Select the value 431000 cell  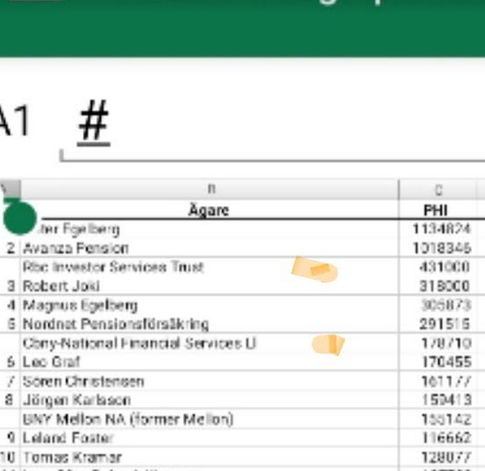[438, 267]
